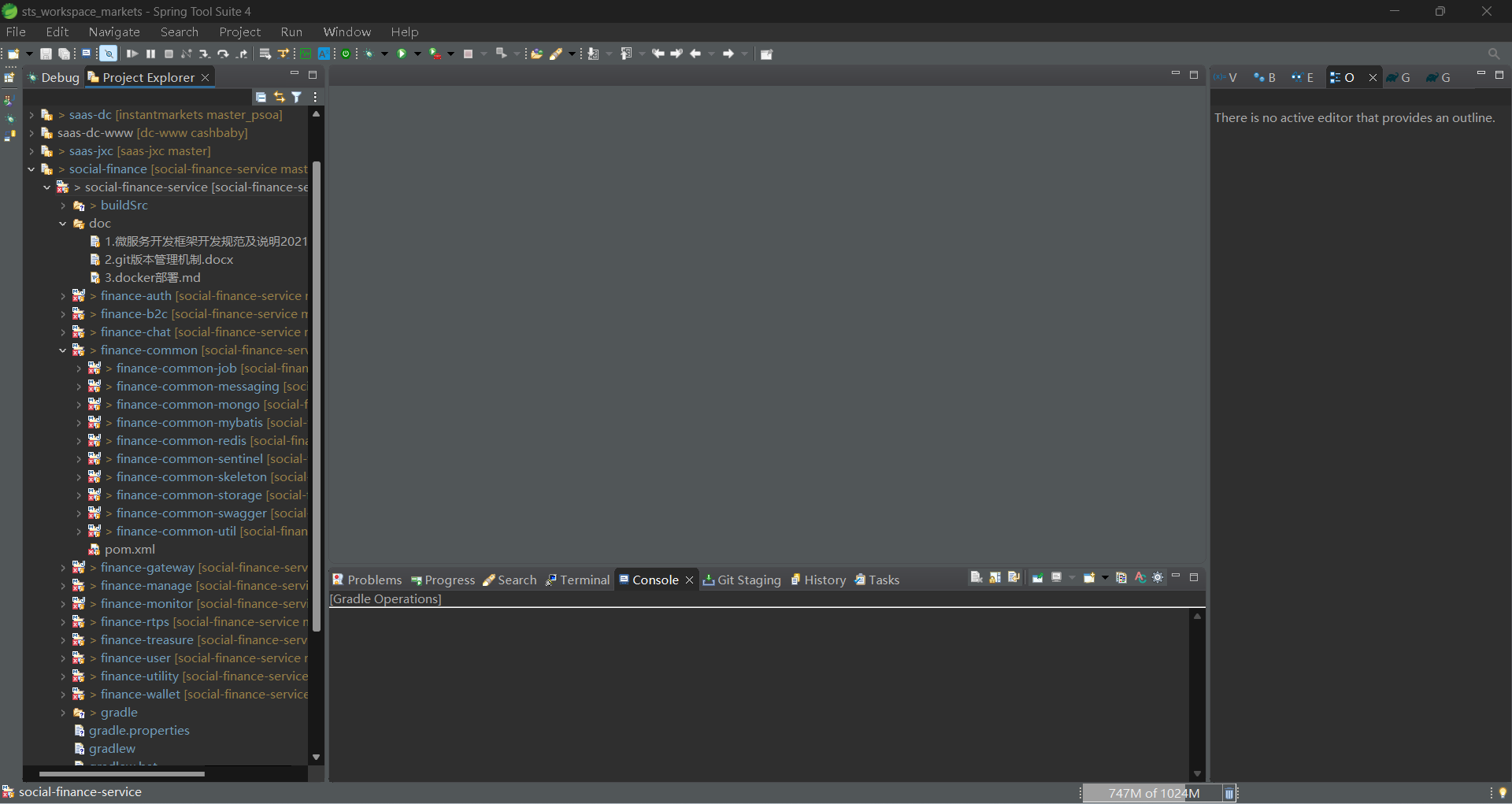
Task: Collapse the doc folder
Action: [63, 224]
